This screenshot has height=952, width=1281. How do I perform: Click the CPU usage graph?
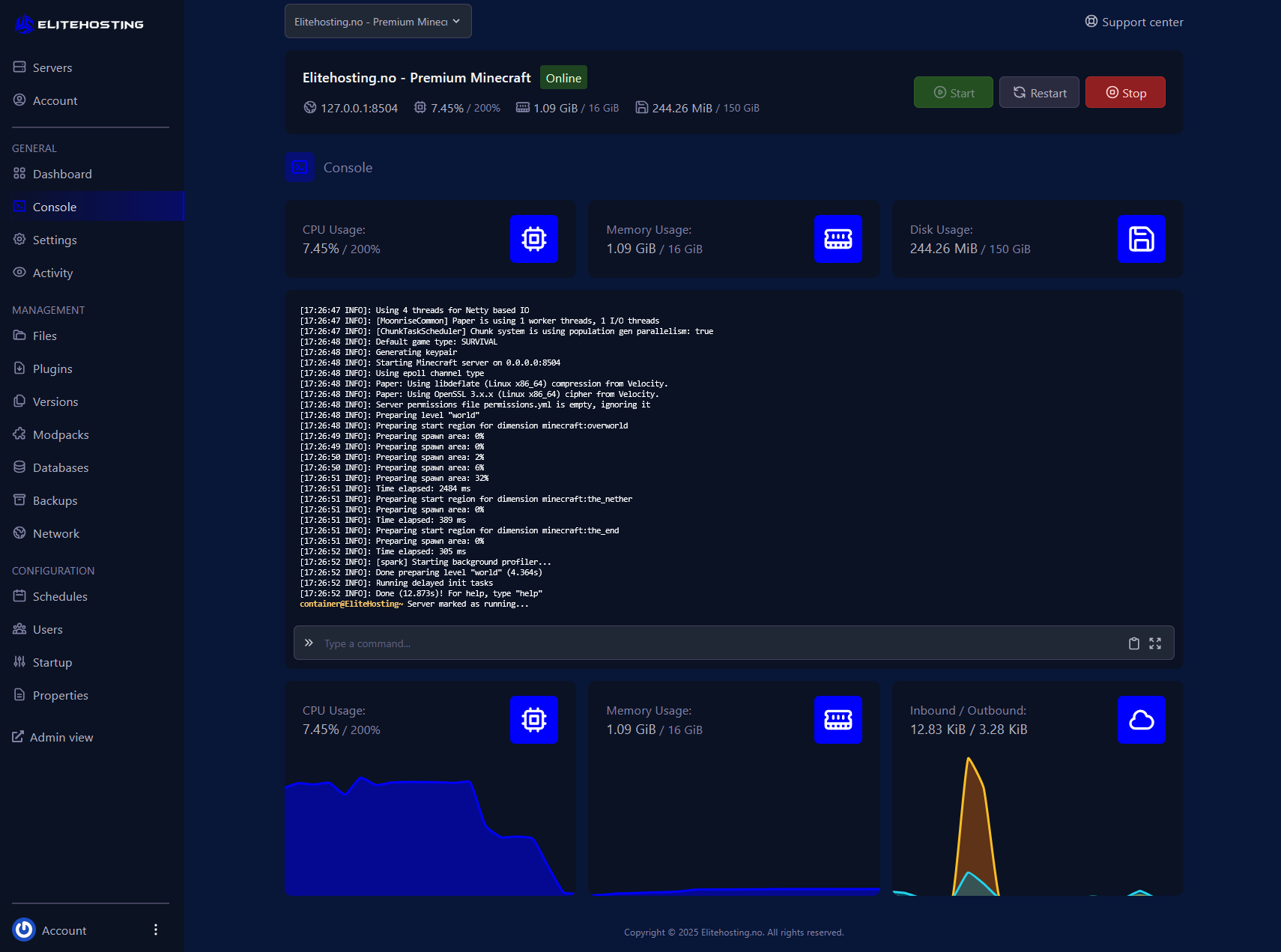click(430, 837)
